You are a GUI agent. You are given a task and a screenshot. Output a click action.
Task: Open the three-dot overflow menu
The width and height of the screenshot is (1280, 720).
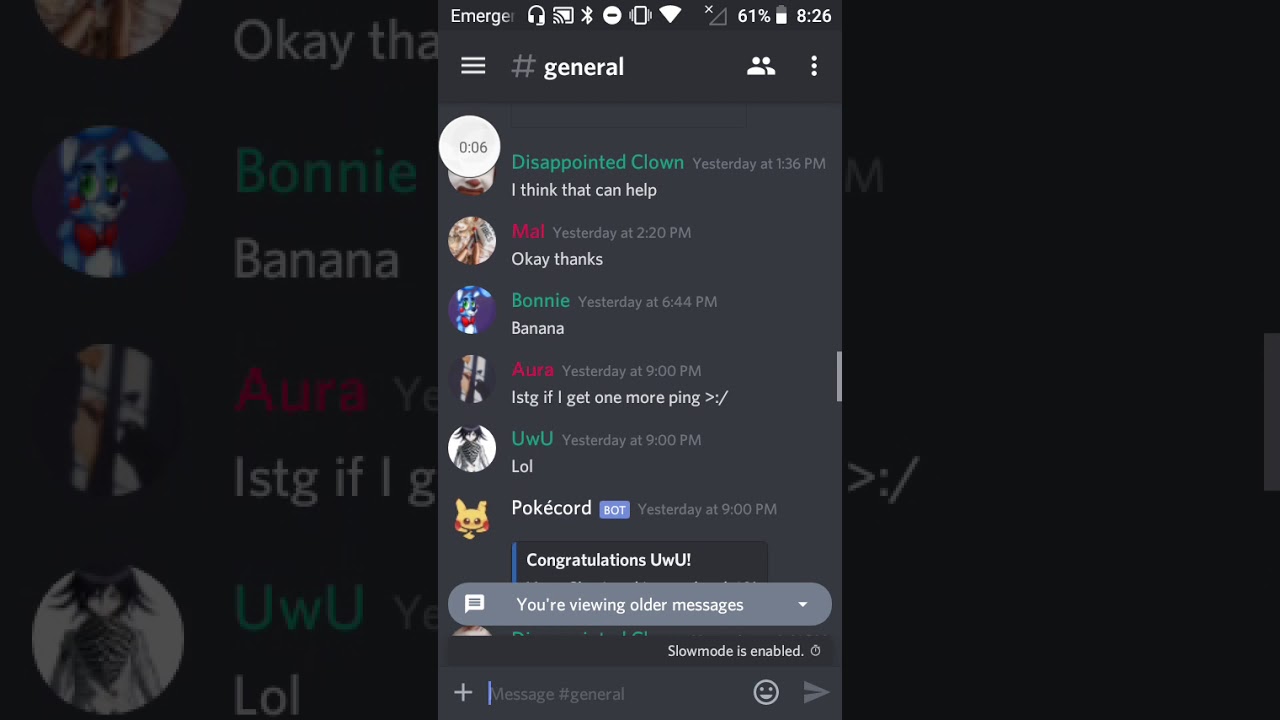[814, 66]
